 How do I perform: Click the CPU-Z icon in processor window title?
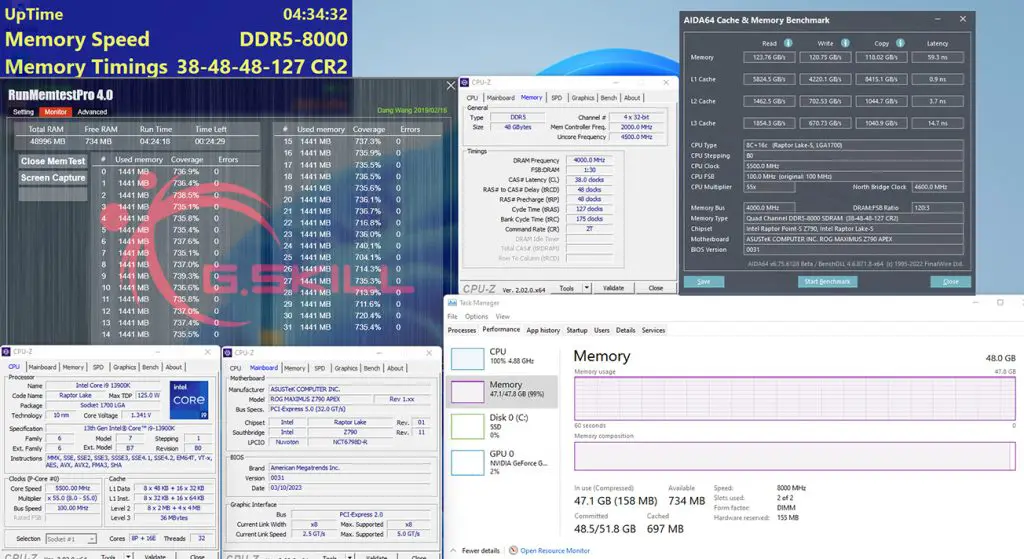coord(7,351)
